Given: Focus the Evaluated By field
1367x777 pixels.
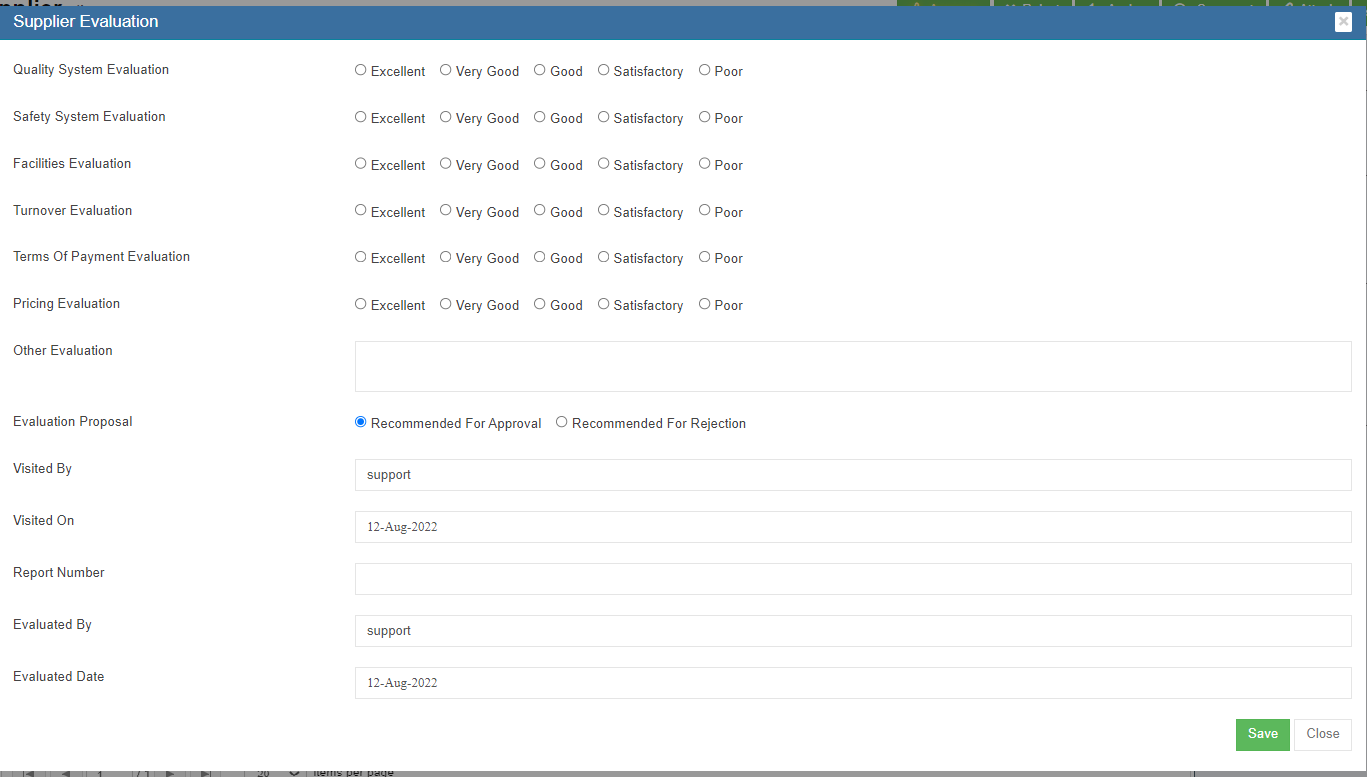Looking at the screenshot, I should [852, 631].
